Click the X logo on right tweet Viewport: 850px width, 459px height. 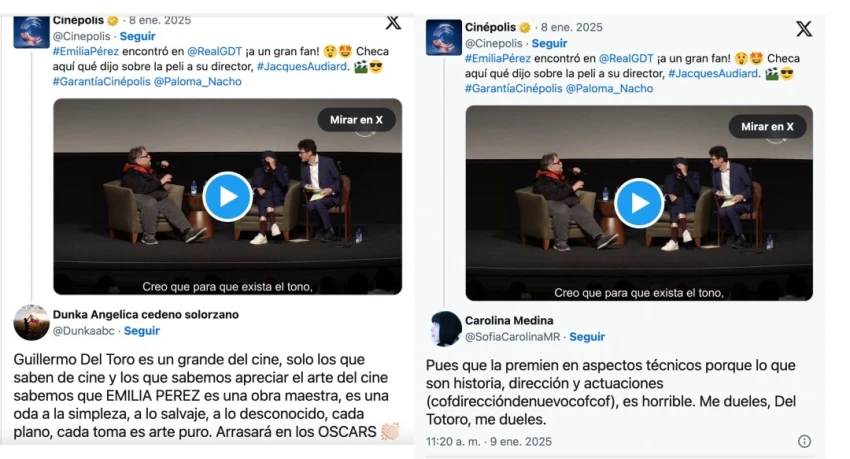(x=804, y=29)
